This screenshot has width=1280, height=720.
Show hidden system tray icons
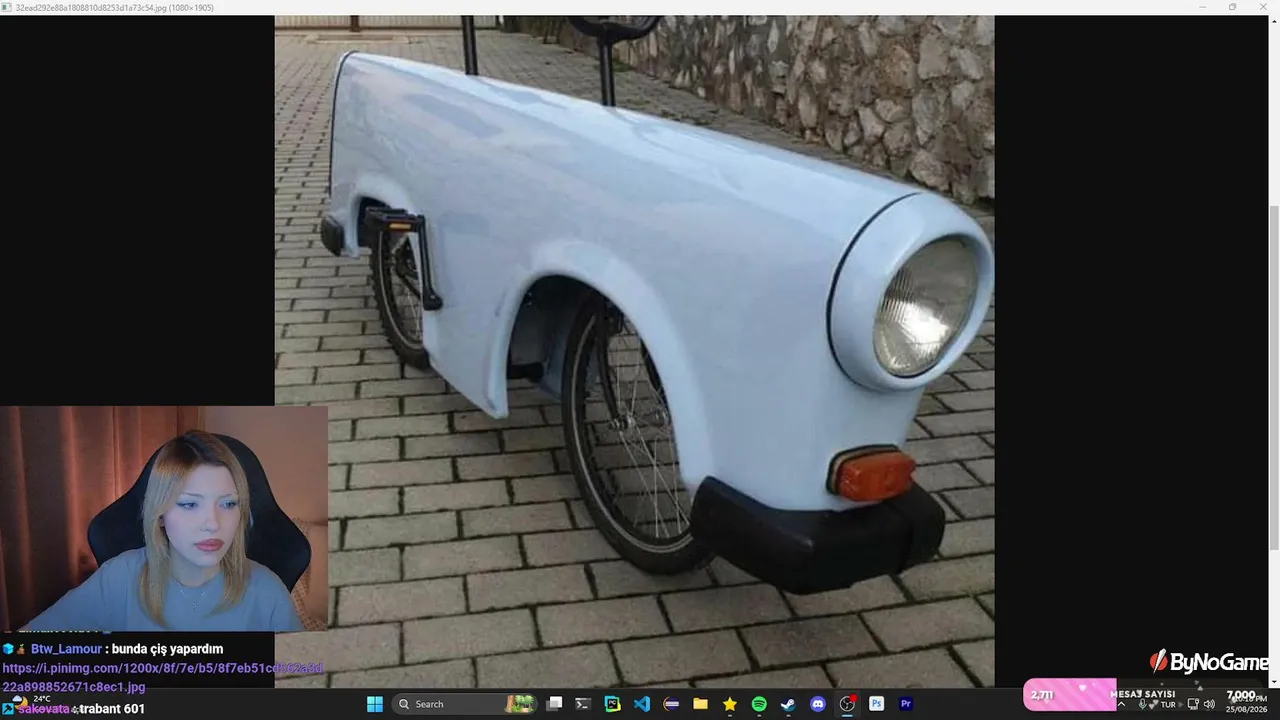[x=1121, y=705]
